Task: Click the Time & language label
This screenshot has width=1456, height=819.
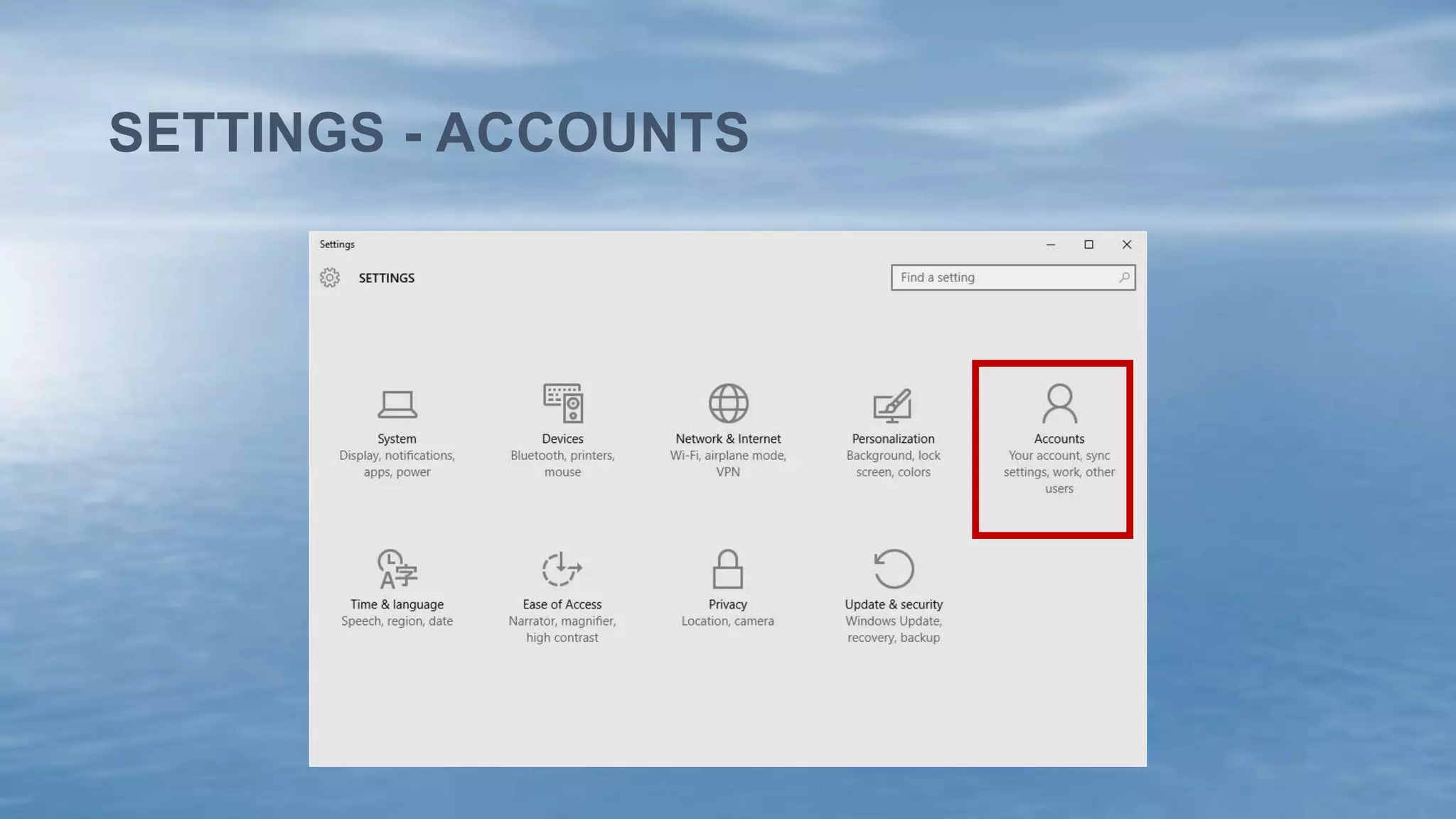Action: pos(397,604)
